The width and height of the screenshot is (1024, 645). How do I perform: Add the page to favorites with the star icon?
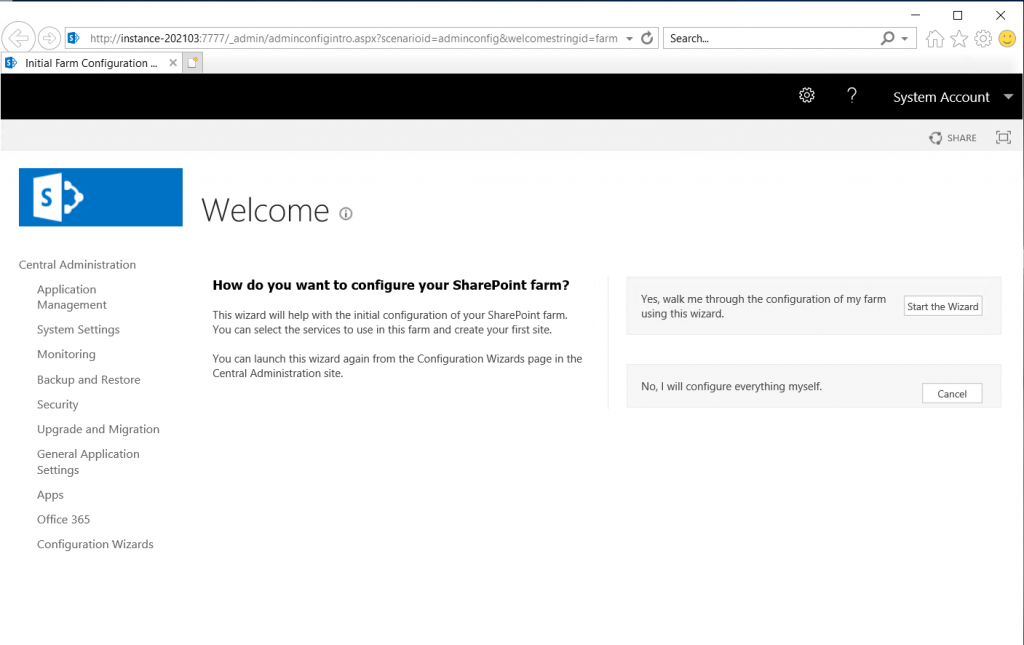(958, 38)
